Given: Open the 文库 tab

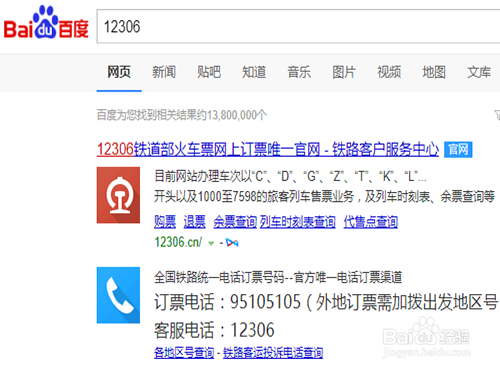Looking at the screenshot, I should pyautogui.click(x=479, y=72).
